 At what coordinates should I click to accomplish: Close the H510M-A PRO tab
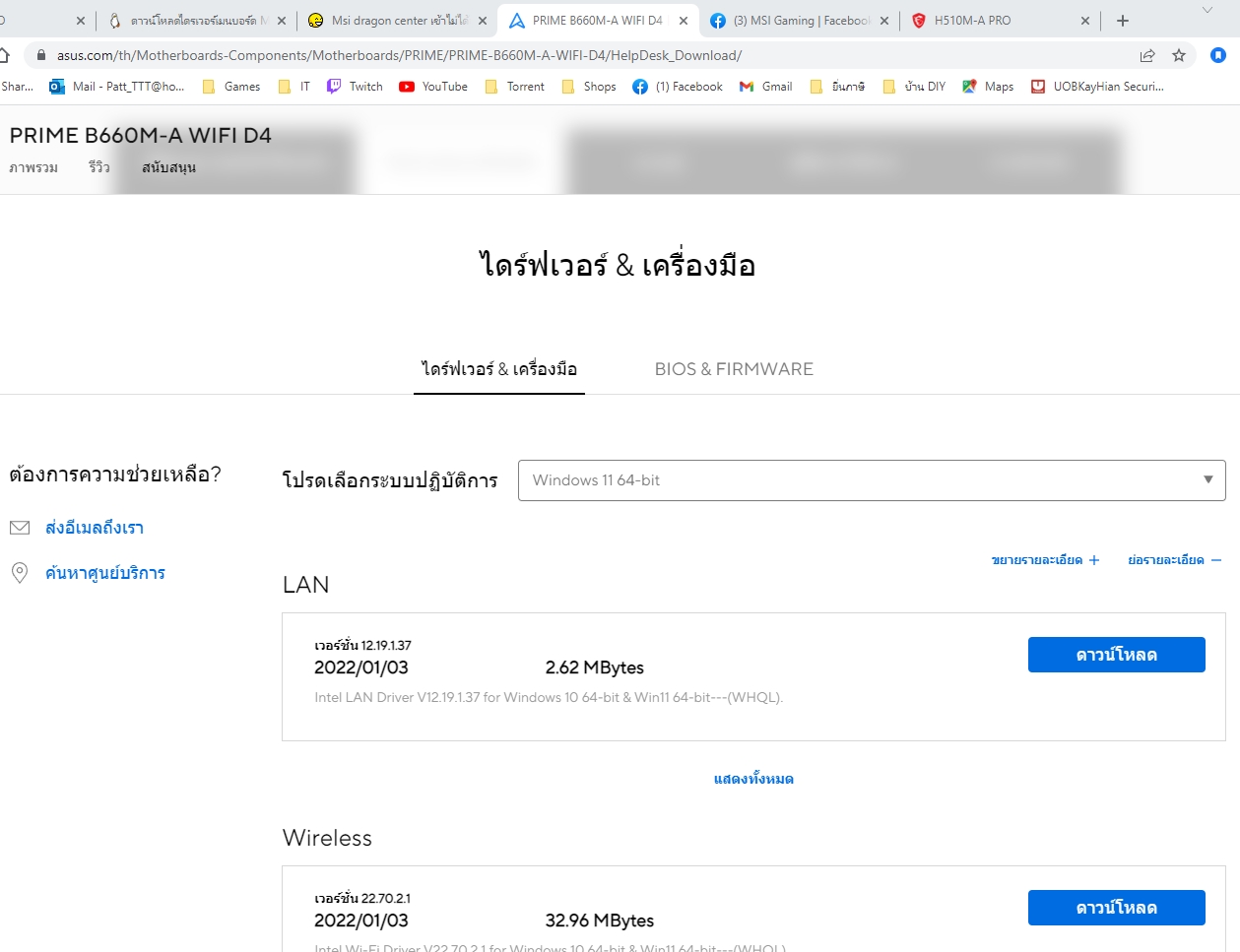pyautogui.click(x=1084, y=21)
